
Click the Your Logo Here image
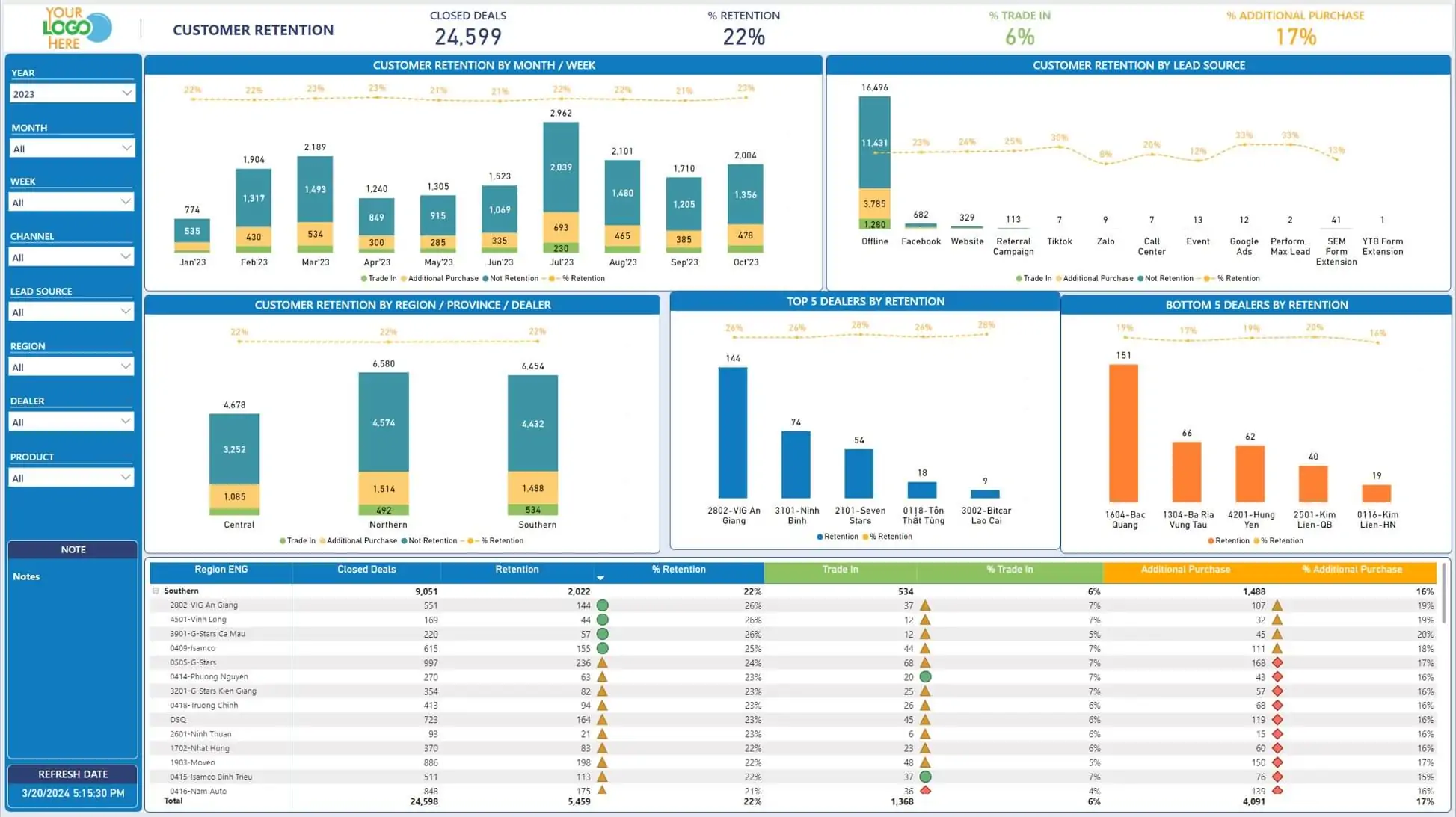(x=76, y=28)
